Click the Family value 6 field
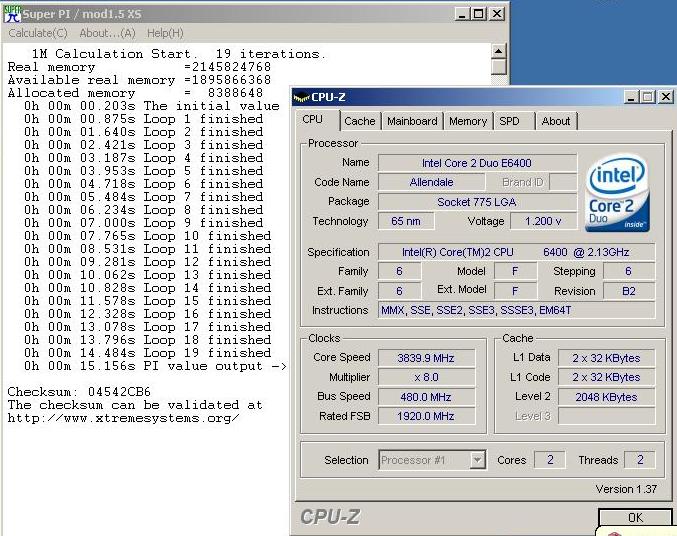The width and height of the screenshot is (677, 536). (399, 271)
